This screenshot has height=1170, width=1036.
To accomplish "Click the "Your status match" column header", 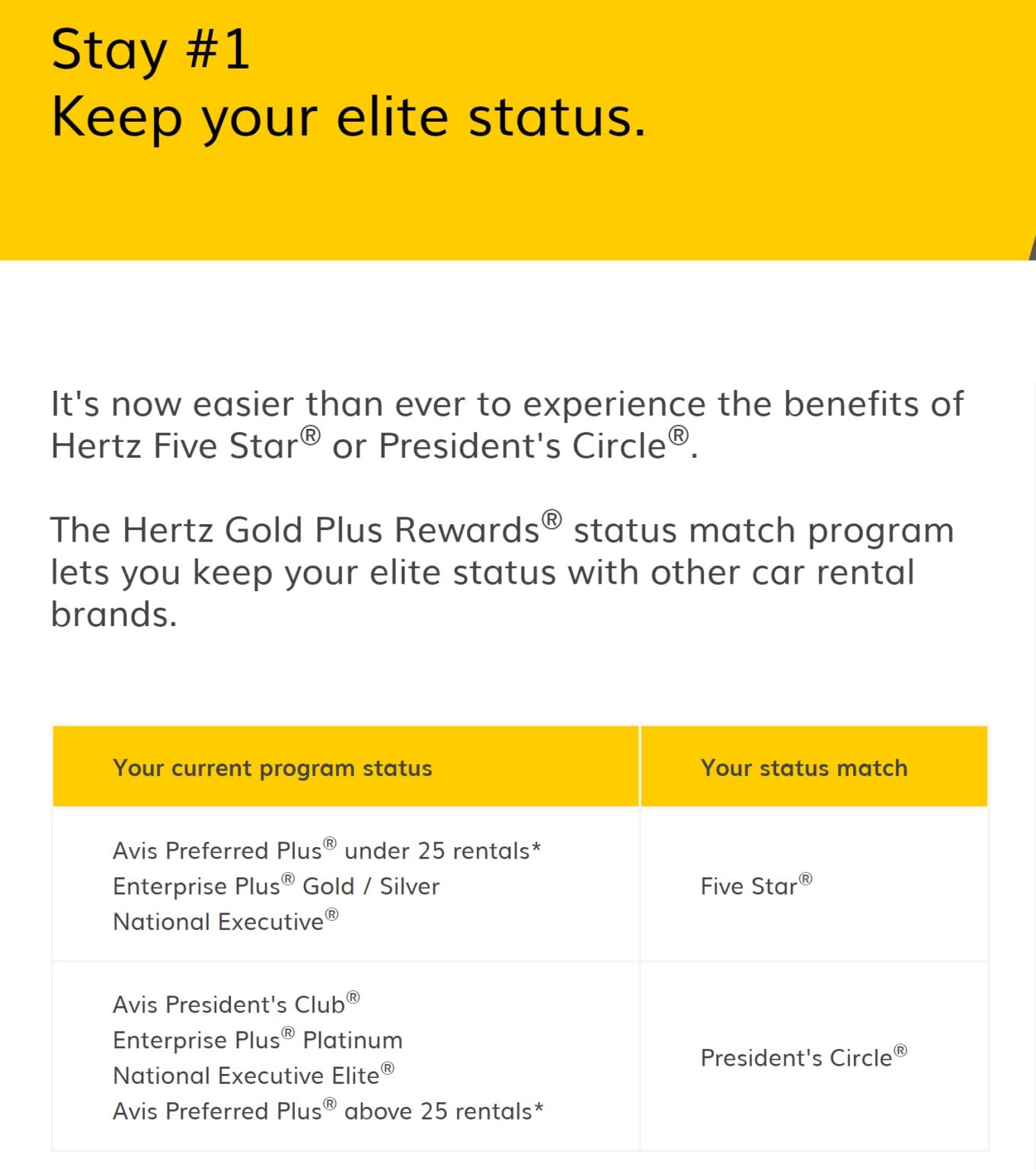I will coord(804,768).
